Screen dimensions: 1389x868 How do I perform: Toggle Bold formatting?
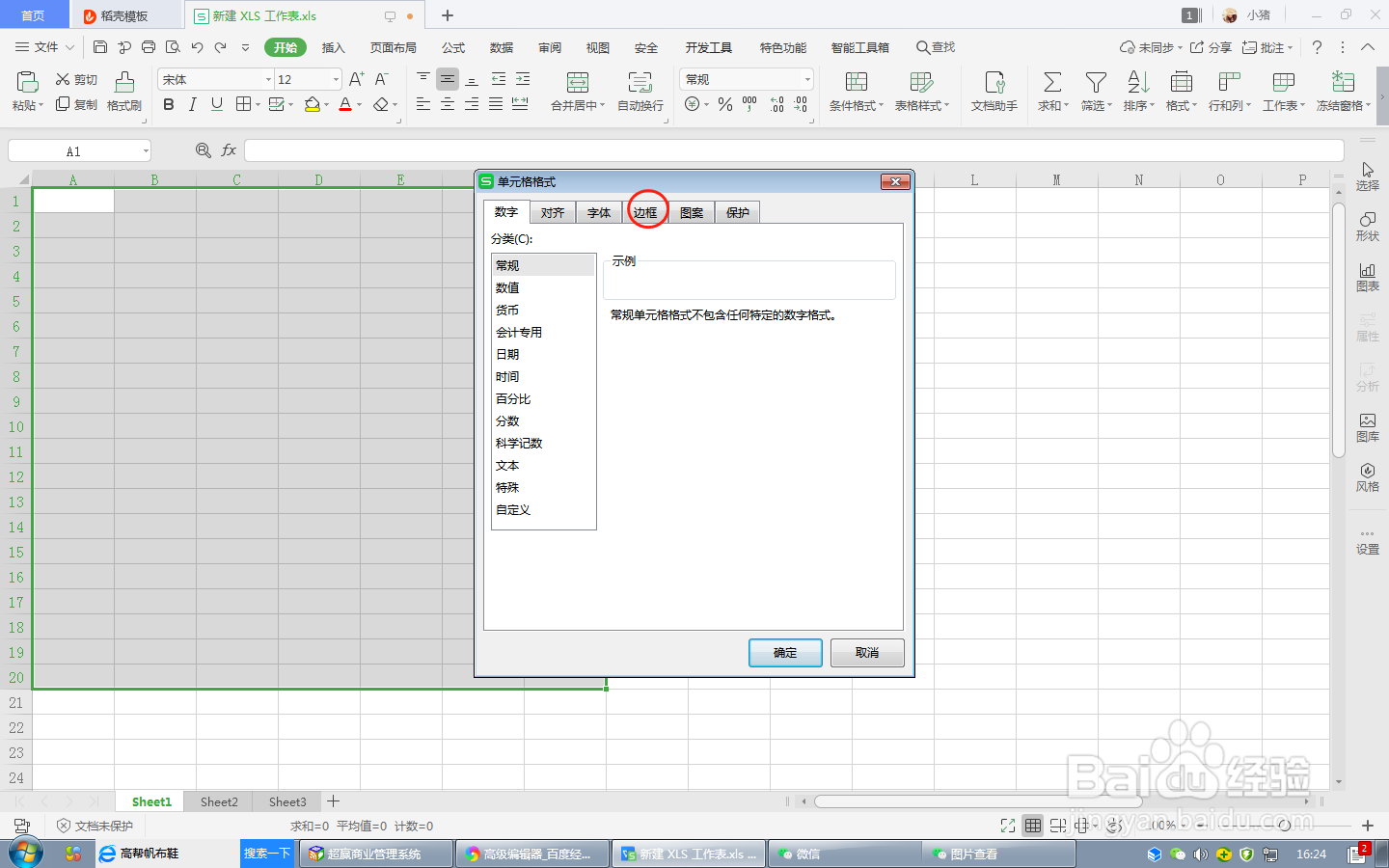click(x=169, y=104)
